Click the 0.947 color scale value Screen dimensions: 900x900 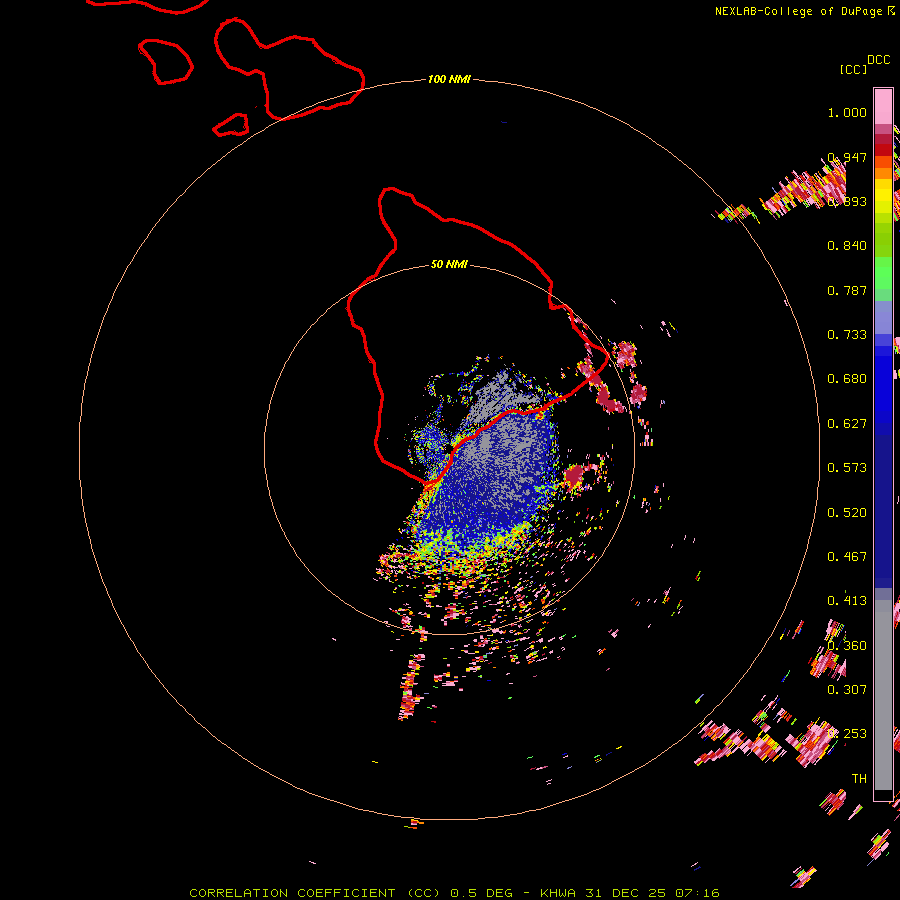tap(847, 157)
